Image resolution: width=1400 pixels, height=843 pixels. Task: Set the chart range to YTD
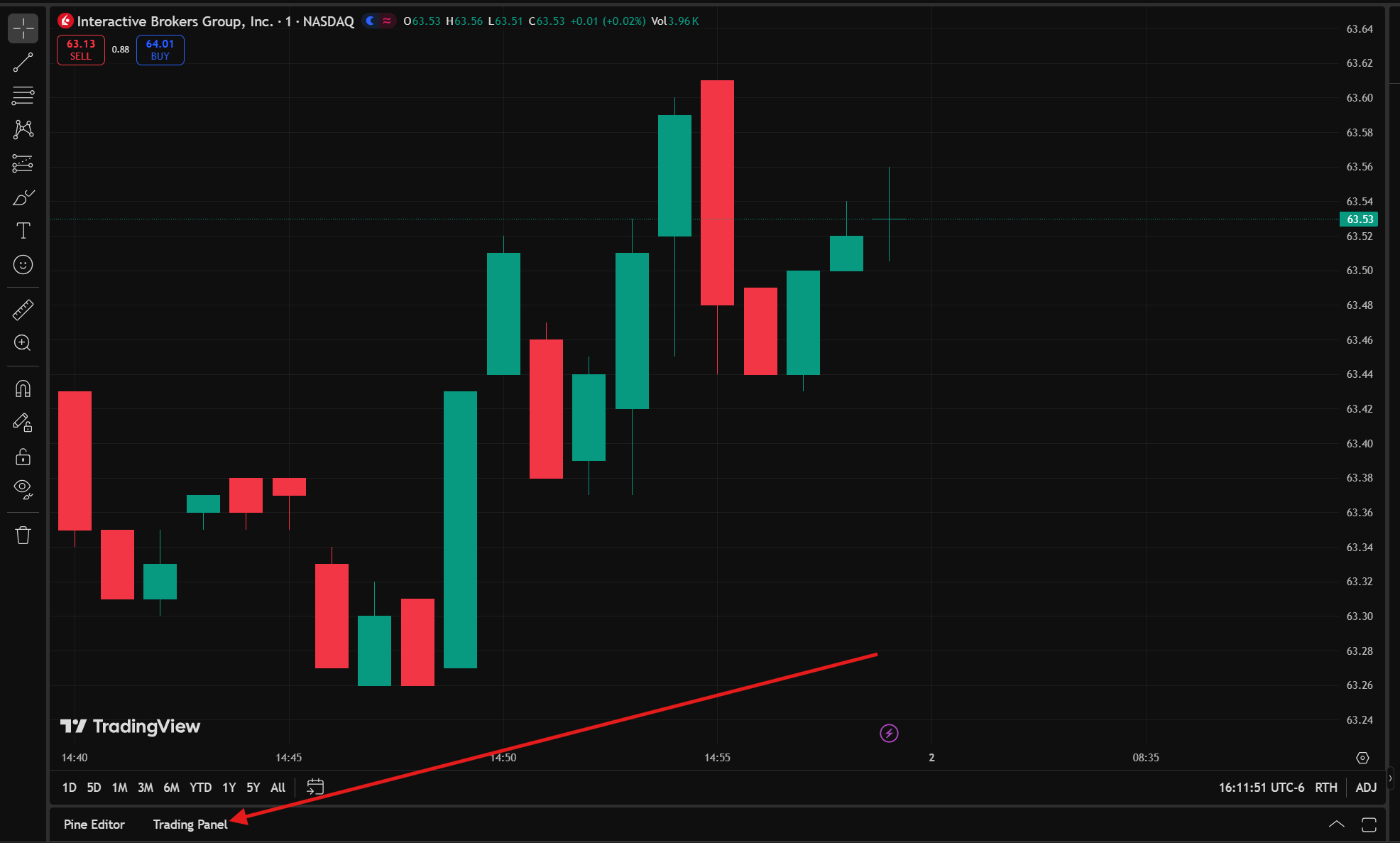tap(200, 788)
